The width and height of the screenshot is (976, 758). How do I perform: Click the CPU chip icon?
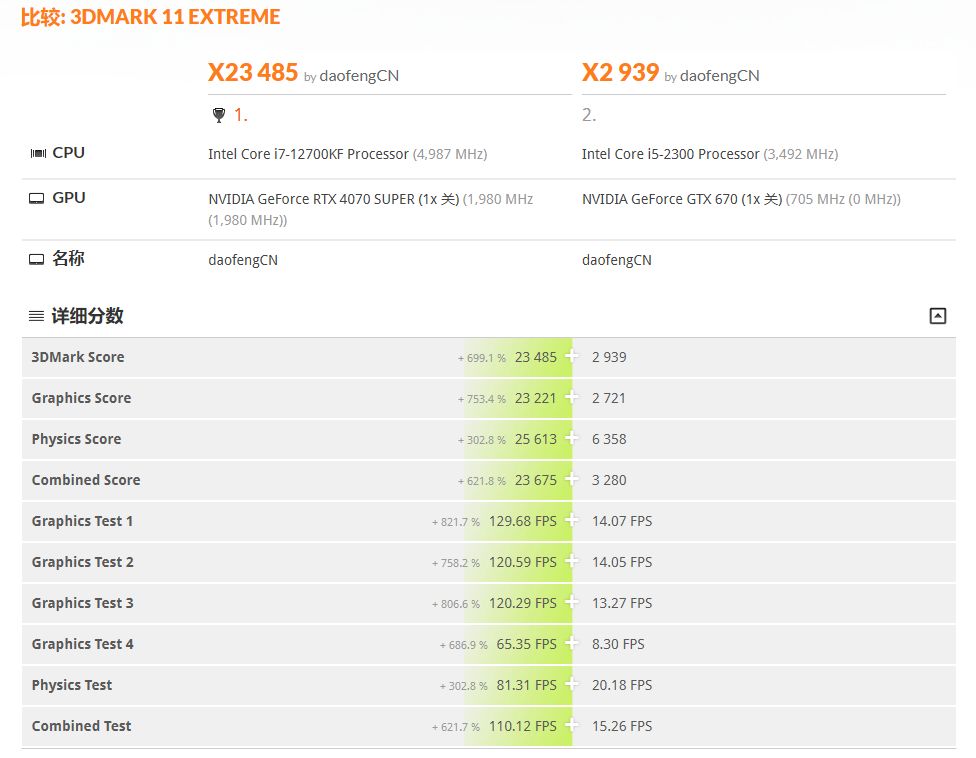click(38, 153)
